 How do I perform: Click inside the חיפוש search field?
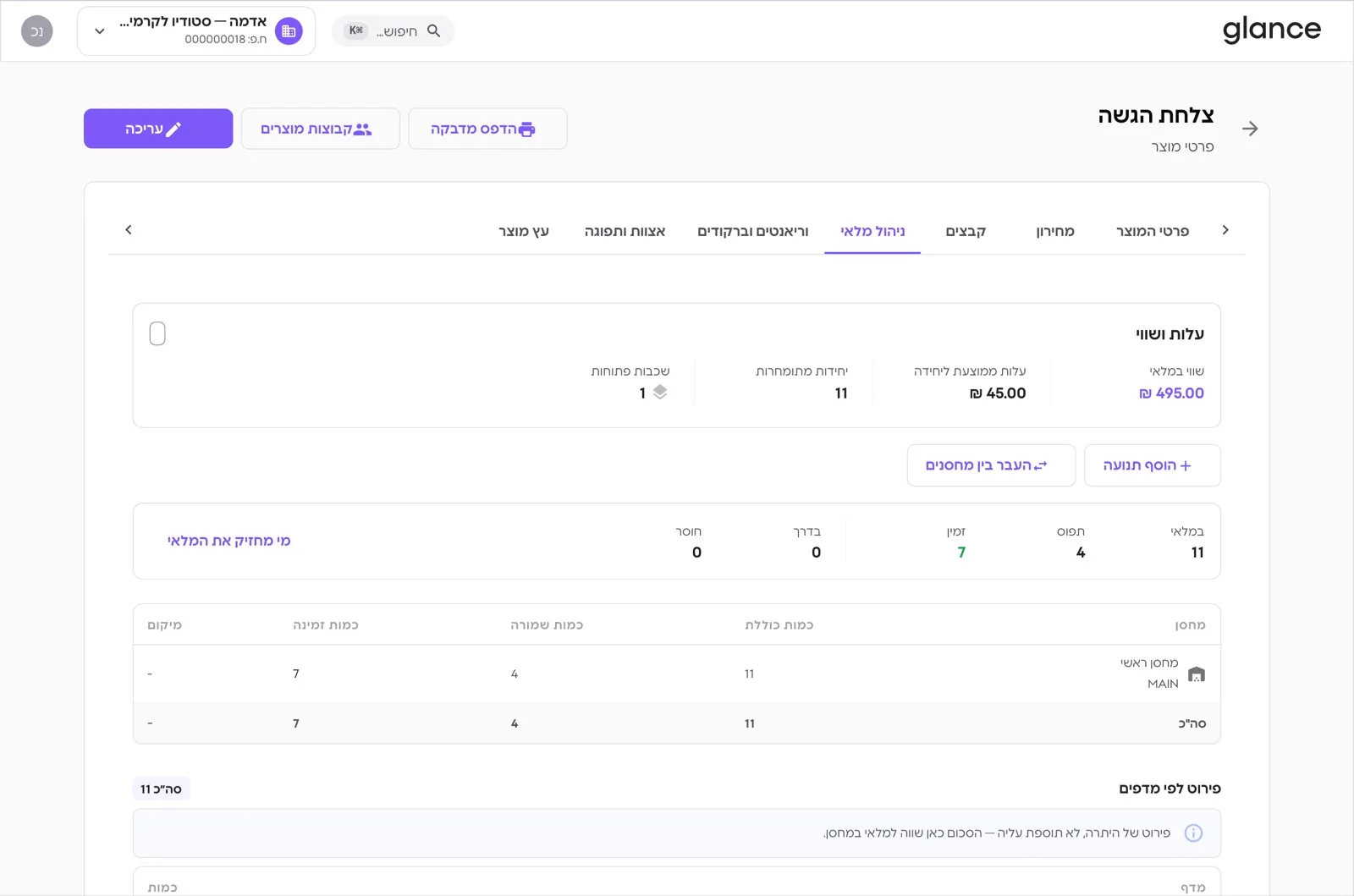point(394,31)
